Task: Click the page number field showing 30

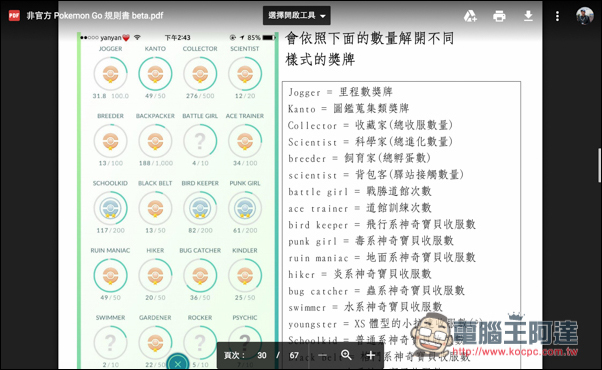Action: tap(262, 355)
